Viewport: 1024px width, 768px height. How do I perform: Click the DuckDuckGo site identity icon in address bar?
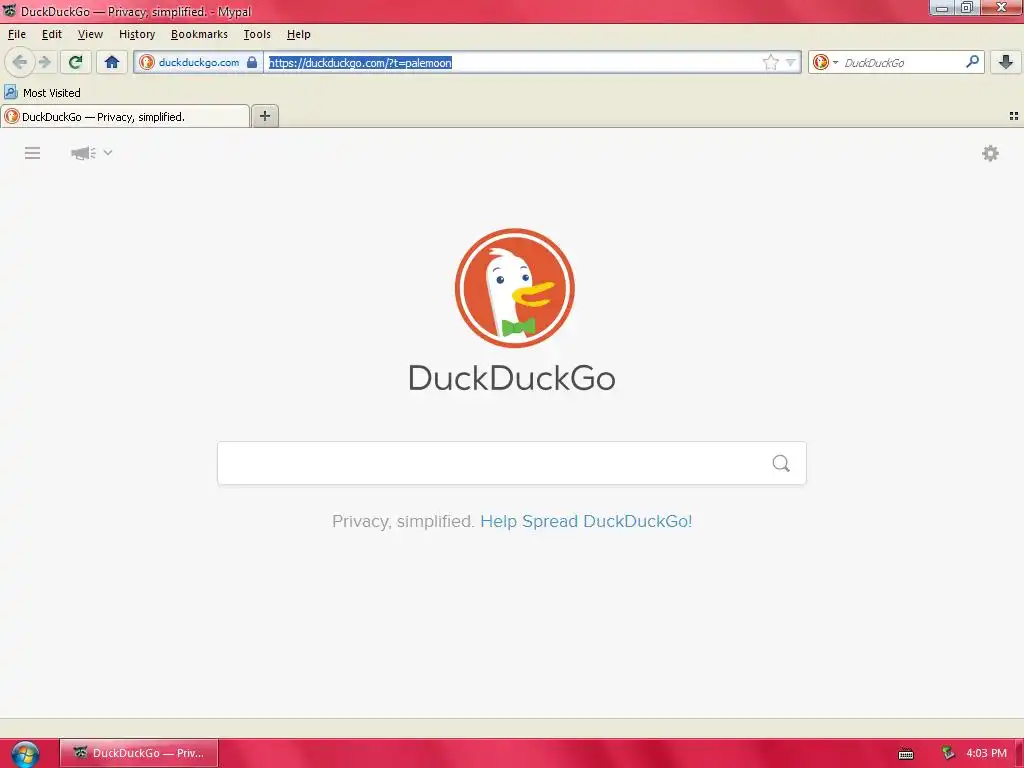click(147, 62)
